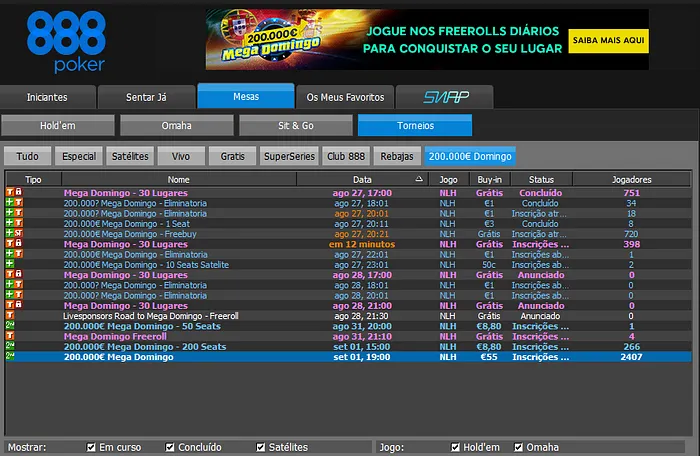Click type icon of Livesponsors Freeroll row
The height and width of the screenshot is (456, 700).
tap(9, 315)
